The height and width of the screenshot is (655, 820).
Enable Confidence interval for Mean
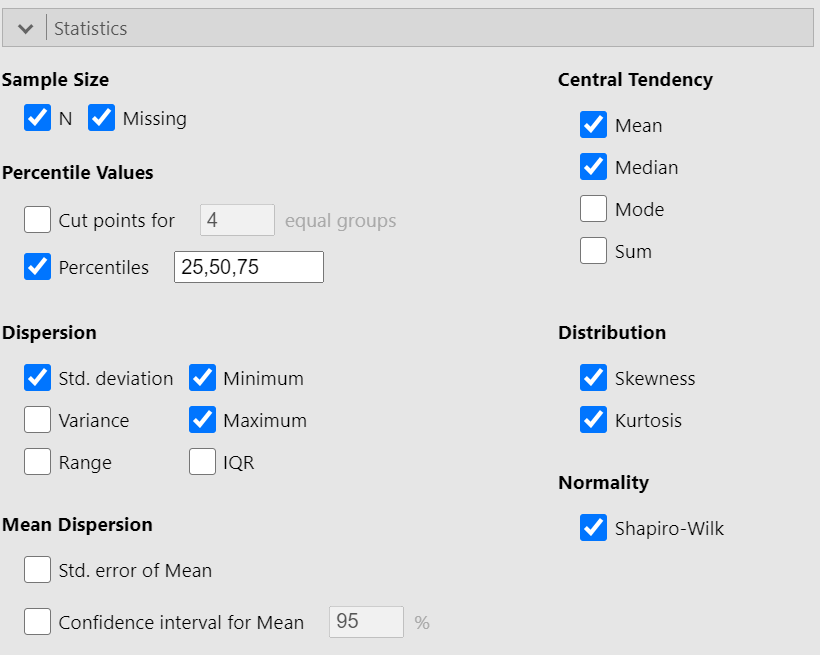(38, 622)
